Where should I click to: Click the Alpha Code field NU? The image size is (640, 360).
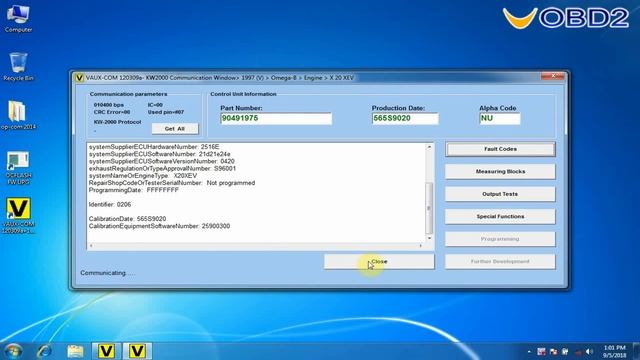(x=500, y=118)
